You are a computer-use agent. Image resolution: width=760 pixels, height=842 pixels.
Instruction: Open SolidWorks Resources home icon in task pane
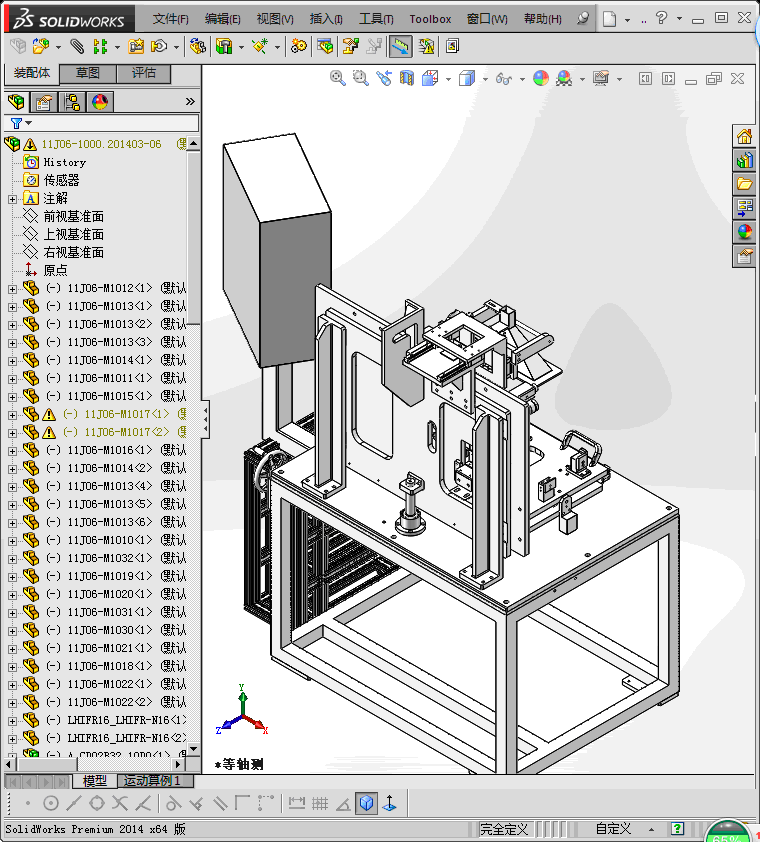[x=744, y=136]
